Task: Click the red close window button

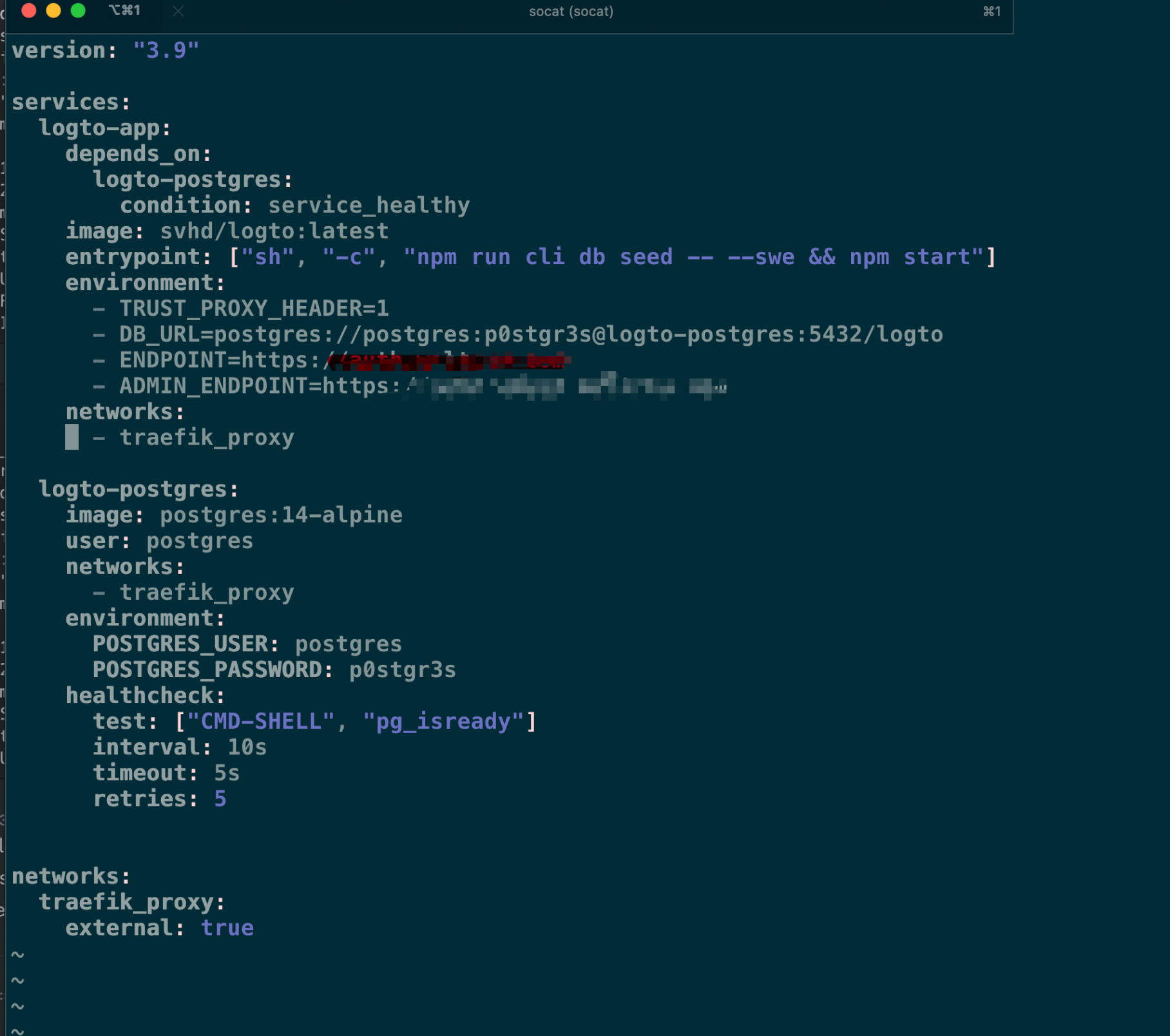Action: (x=29, y=10)
